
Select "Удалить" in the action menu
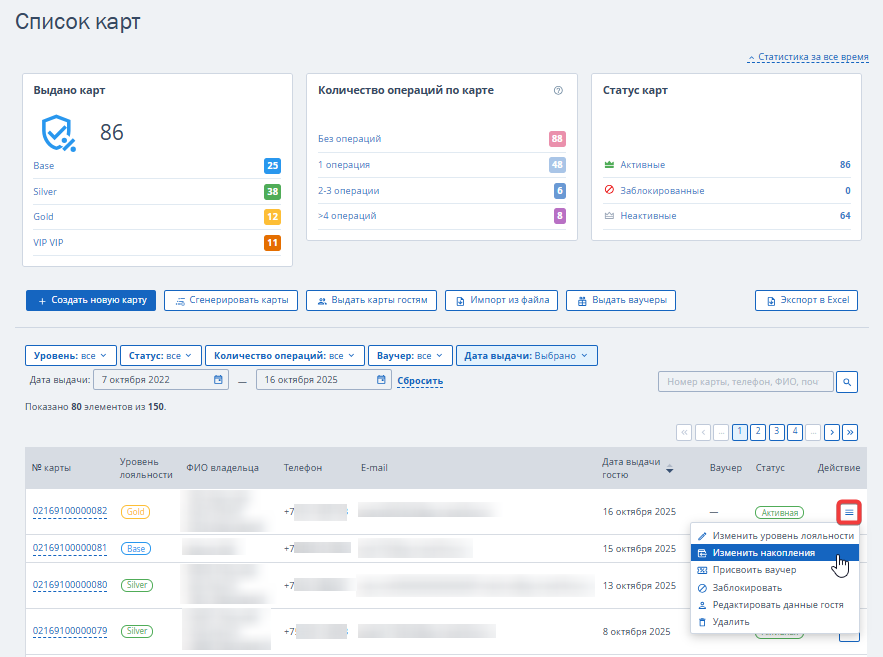pos(730,622)
